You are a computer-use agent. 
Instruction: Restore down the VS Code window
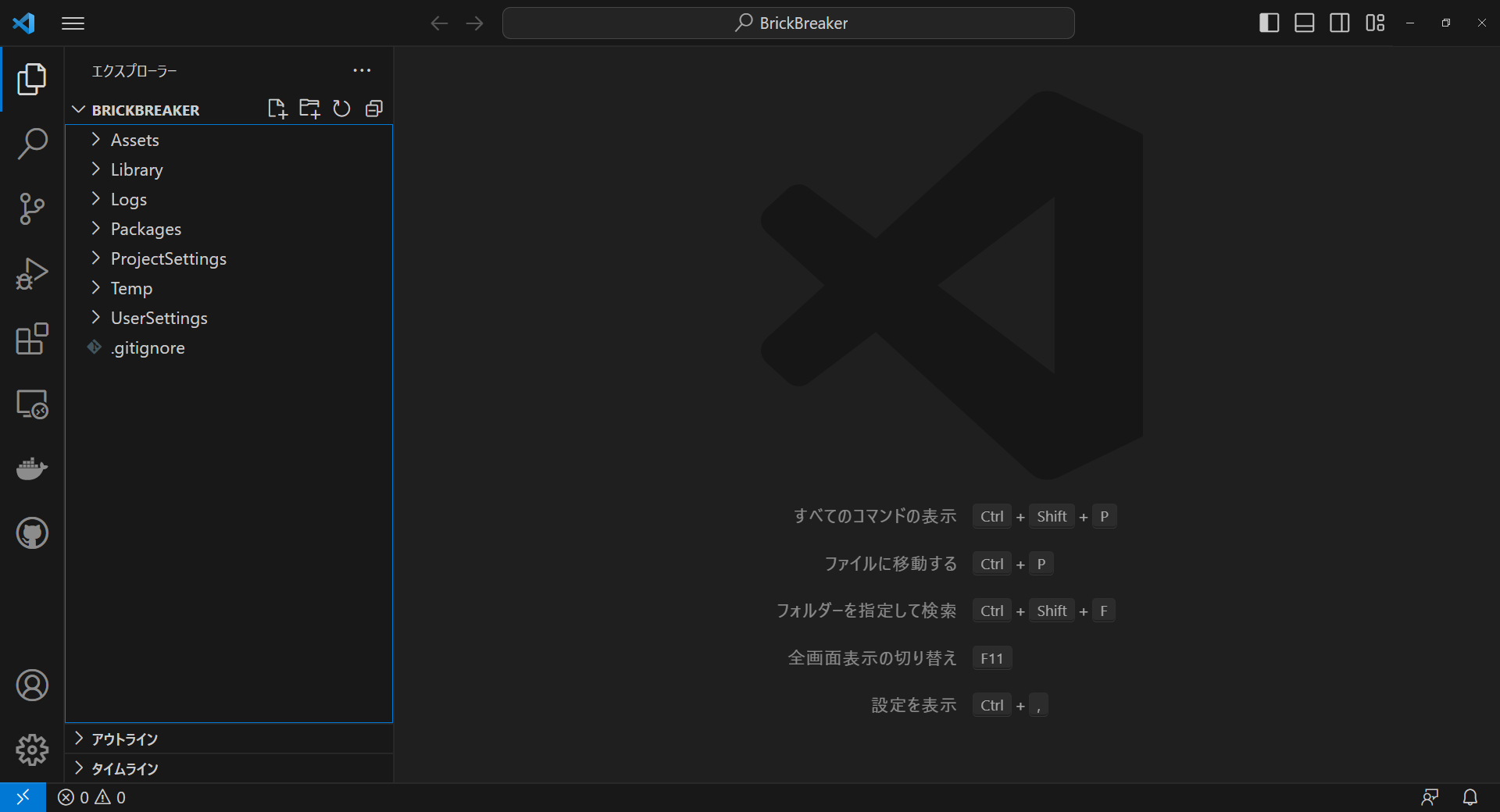coord(1446,23)
